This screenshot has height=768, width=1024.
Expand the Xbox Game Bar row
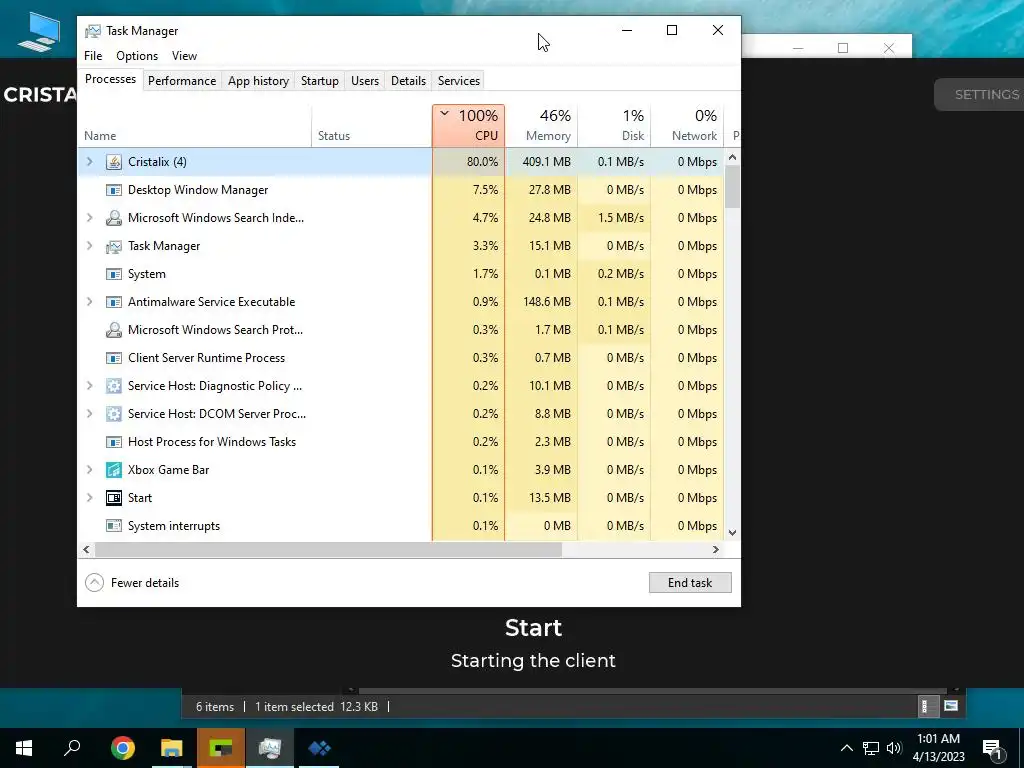click(90, 470)
